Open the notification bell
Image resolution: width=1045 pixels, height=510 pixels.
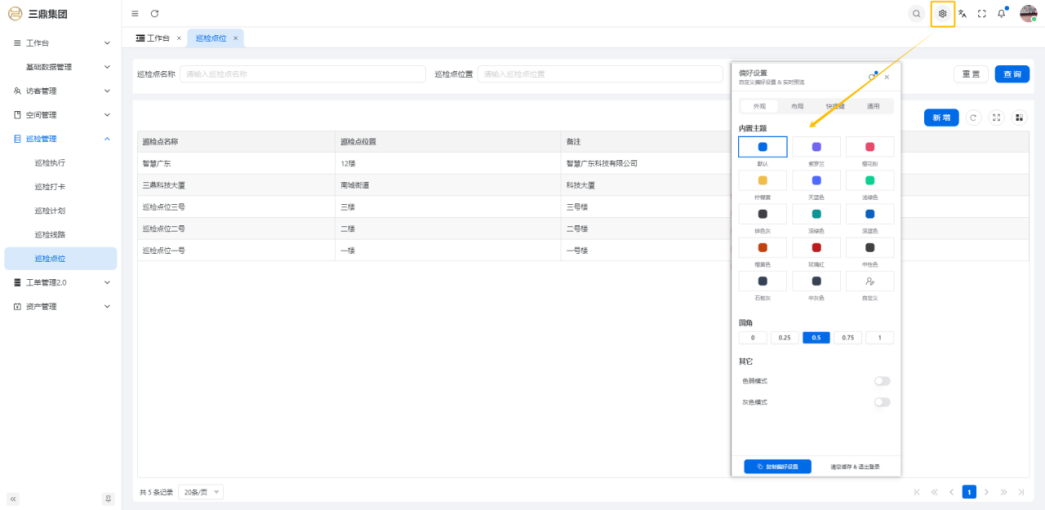[x=1001, y=14]
